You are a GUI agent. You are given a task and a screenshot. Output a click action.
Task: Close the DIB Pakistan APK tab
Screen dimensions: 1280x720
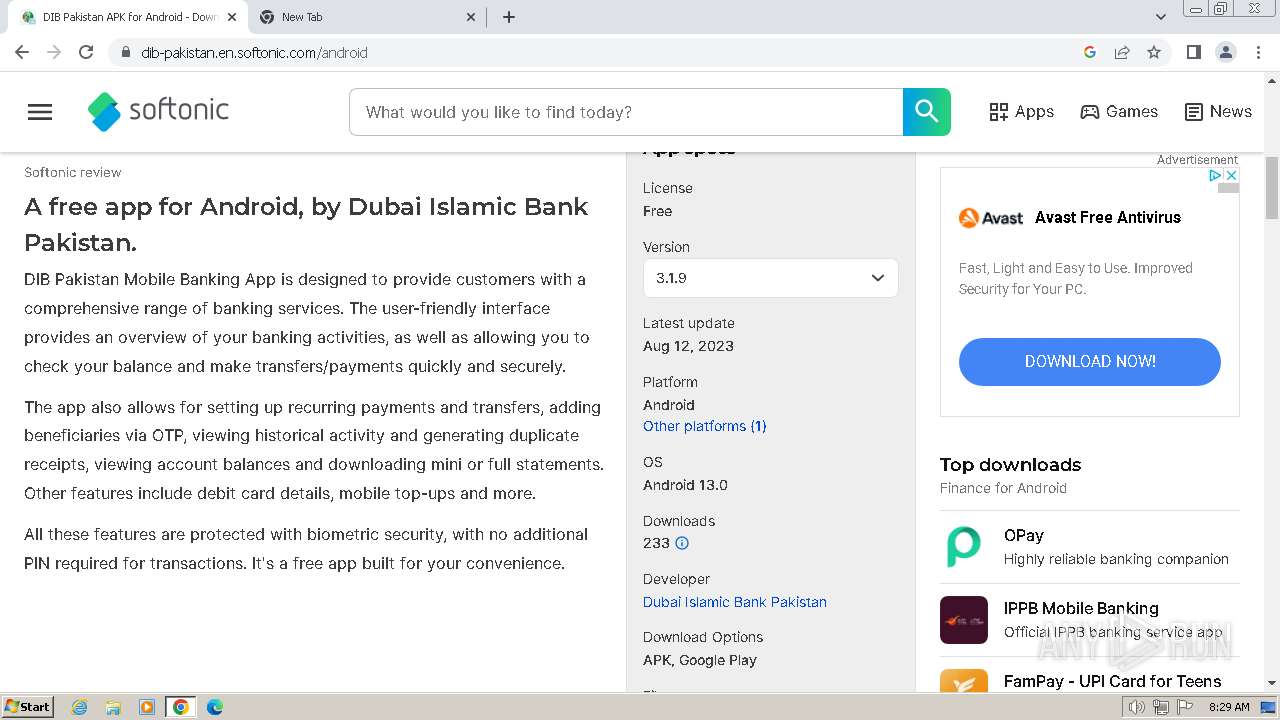coord(232,17)
